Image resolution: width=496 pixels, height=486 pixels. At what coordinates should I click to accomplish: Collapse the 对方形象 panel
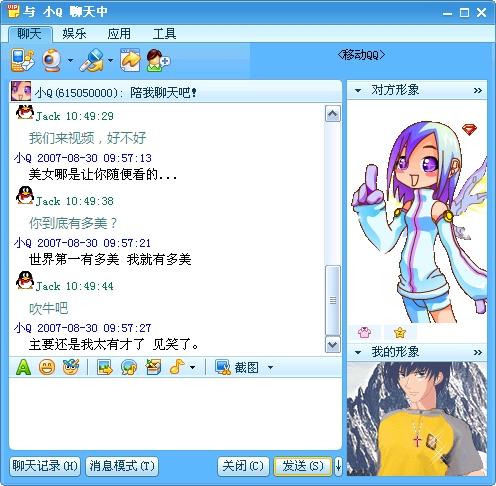pos(358,90)
